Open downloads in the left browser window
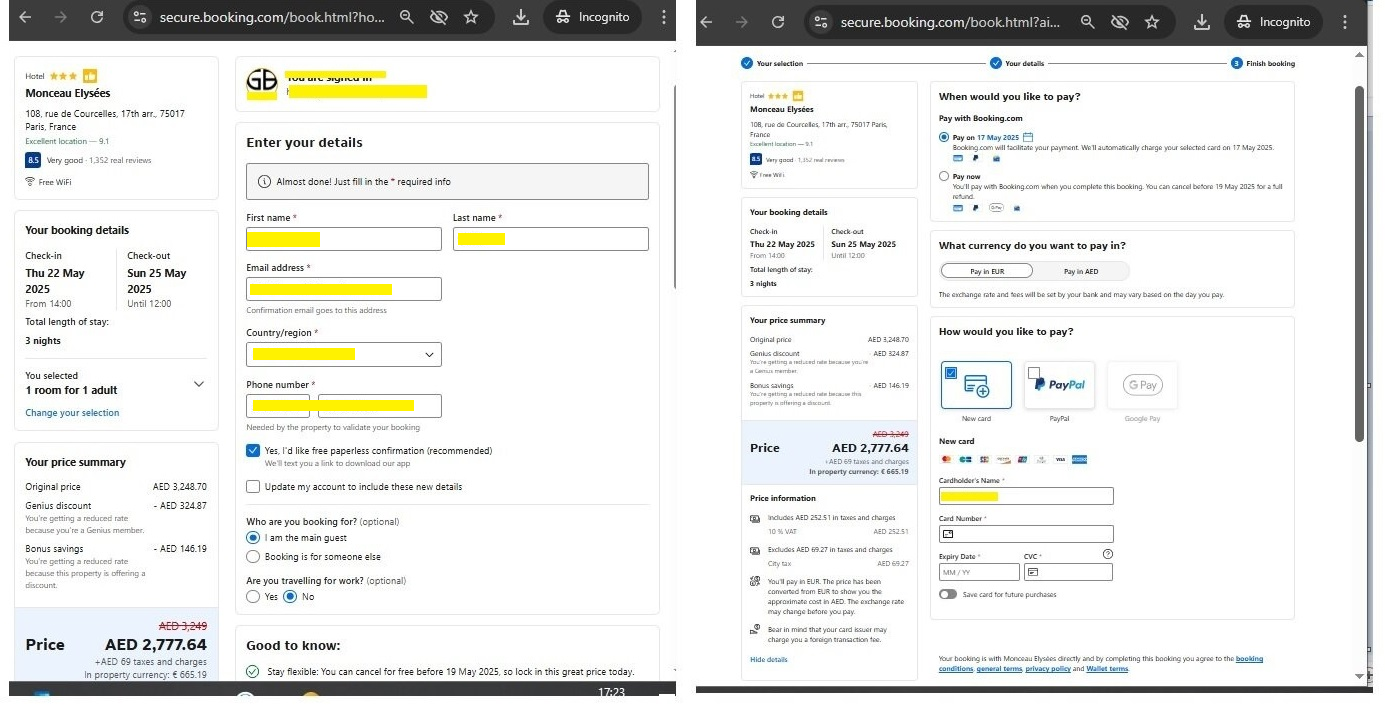The image size is (1385, 705). coord(520,17)
